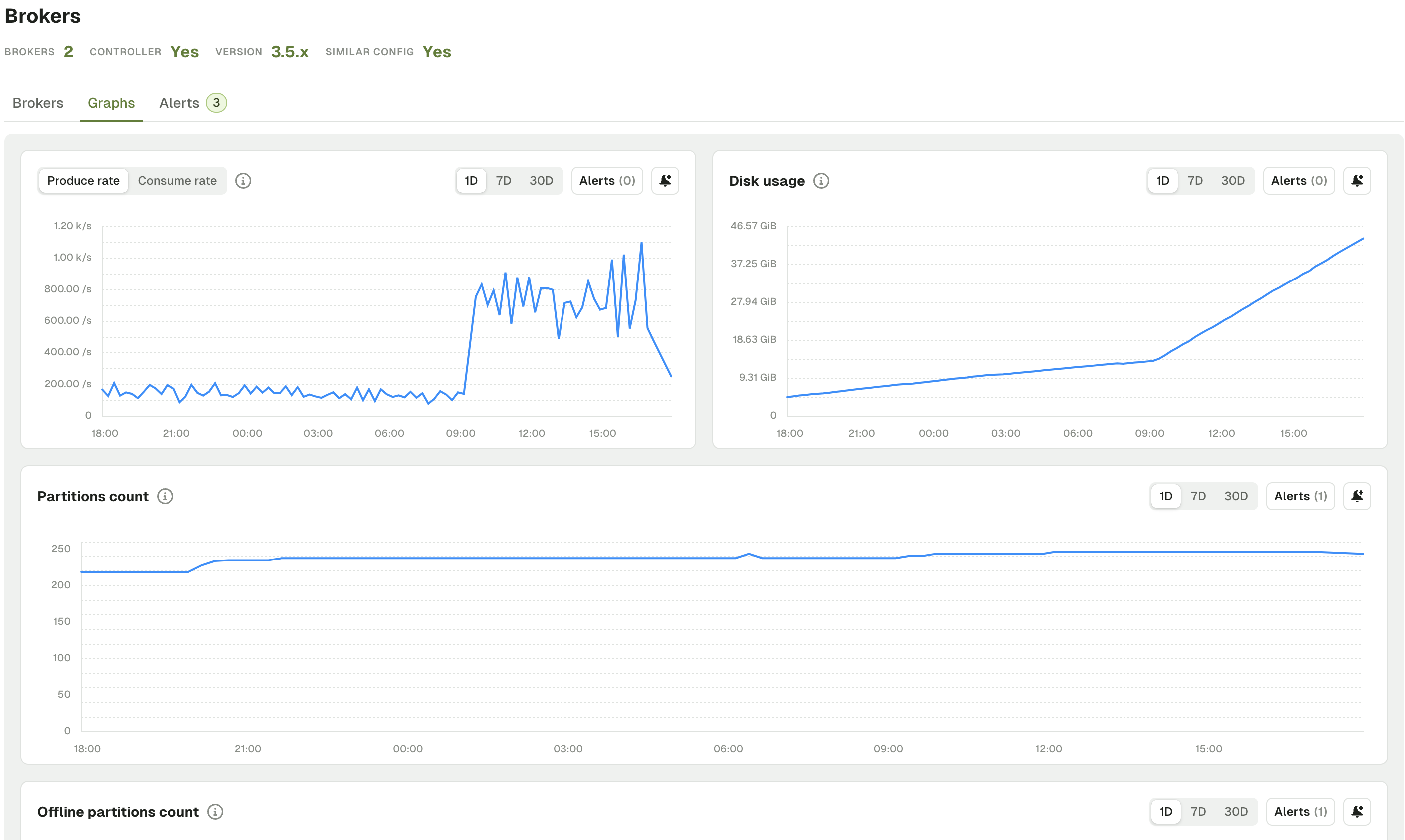
Task: Add alert via bell icon on Partitions count
Action: click(1356, 497)
